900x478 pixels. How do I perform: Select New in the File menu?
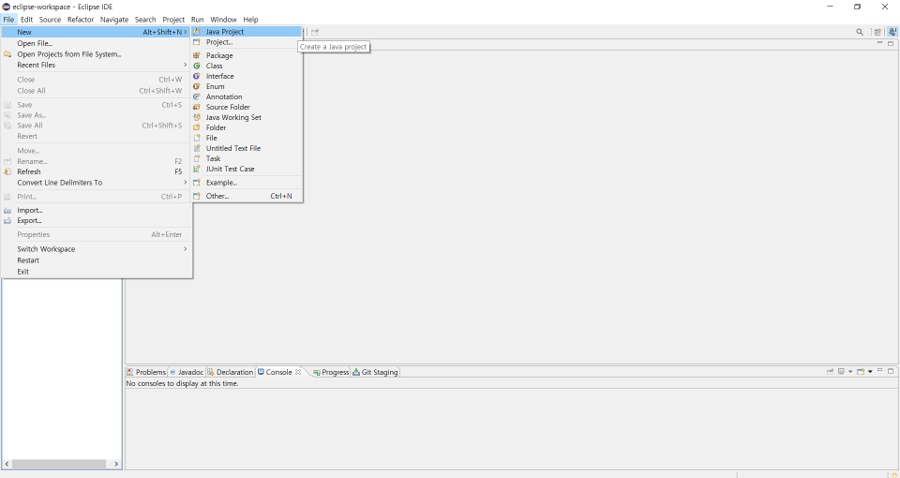tap(96, 32)
